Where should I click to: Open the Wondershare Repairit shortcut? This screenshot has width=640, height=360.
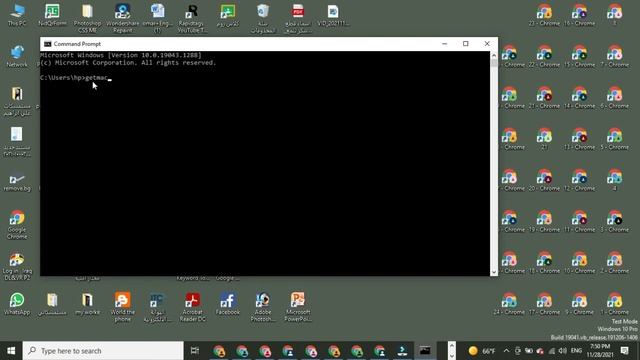point(122,18)
